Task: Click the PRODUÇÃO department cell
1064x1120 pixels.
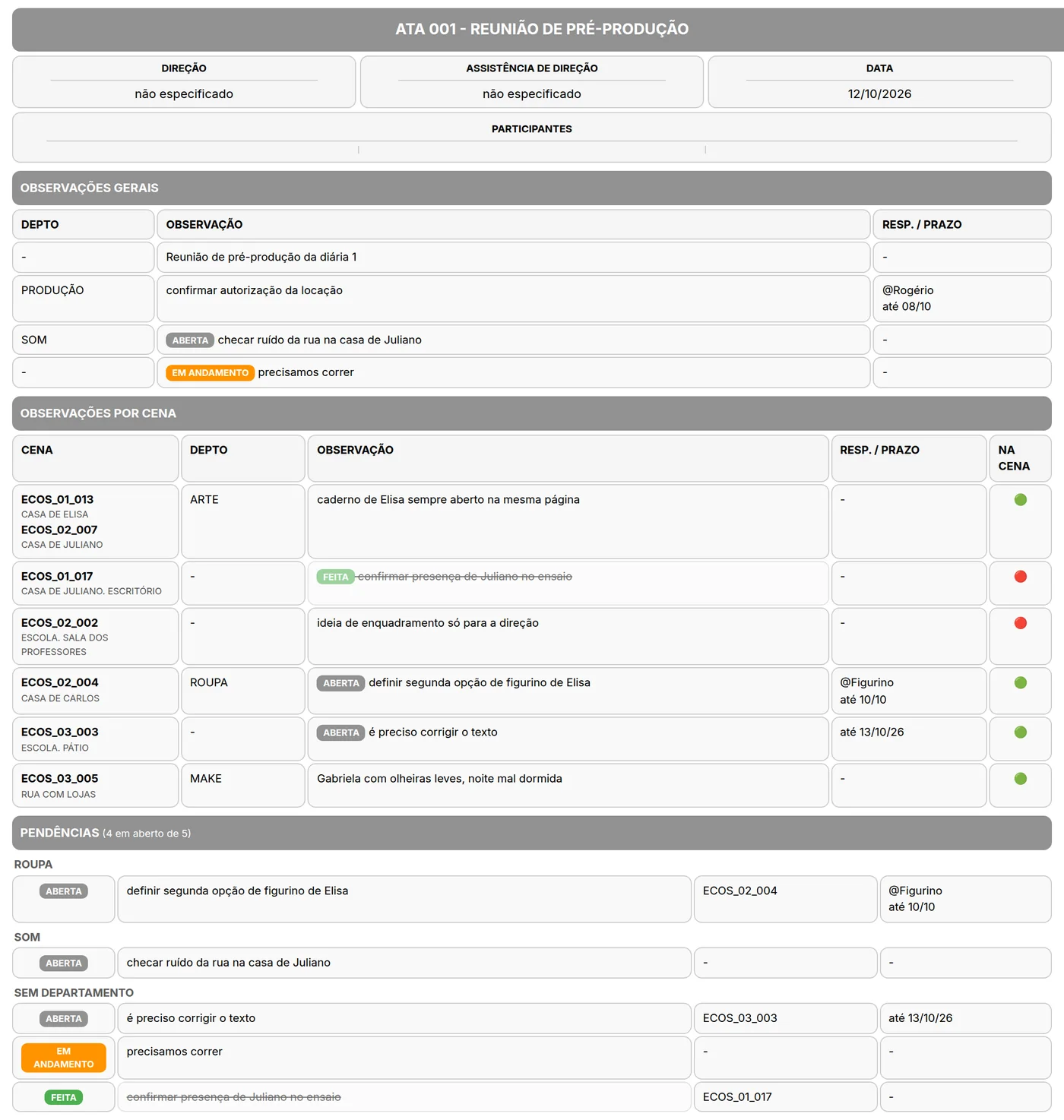Action: [x=84, y=299]
